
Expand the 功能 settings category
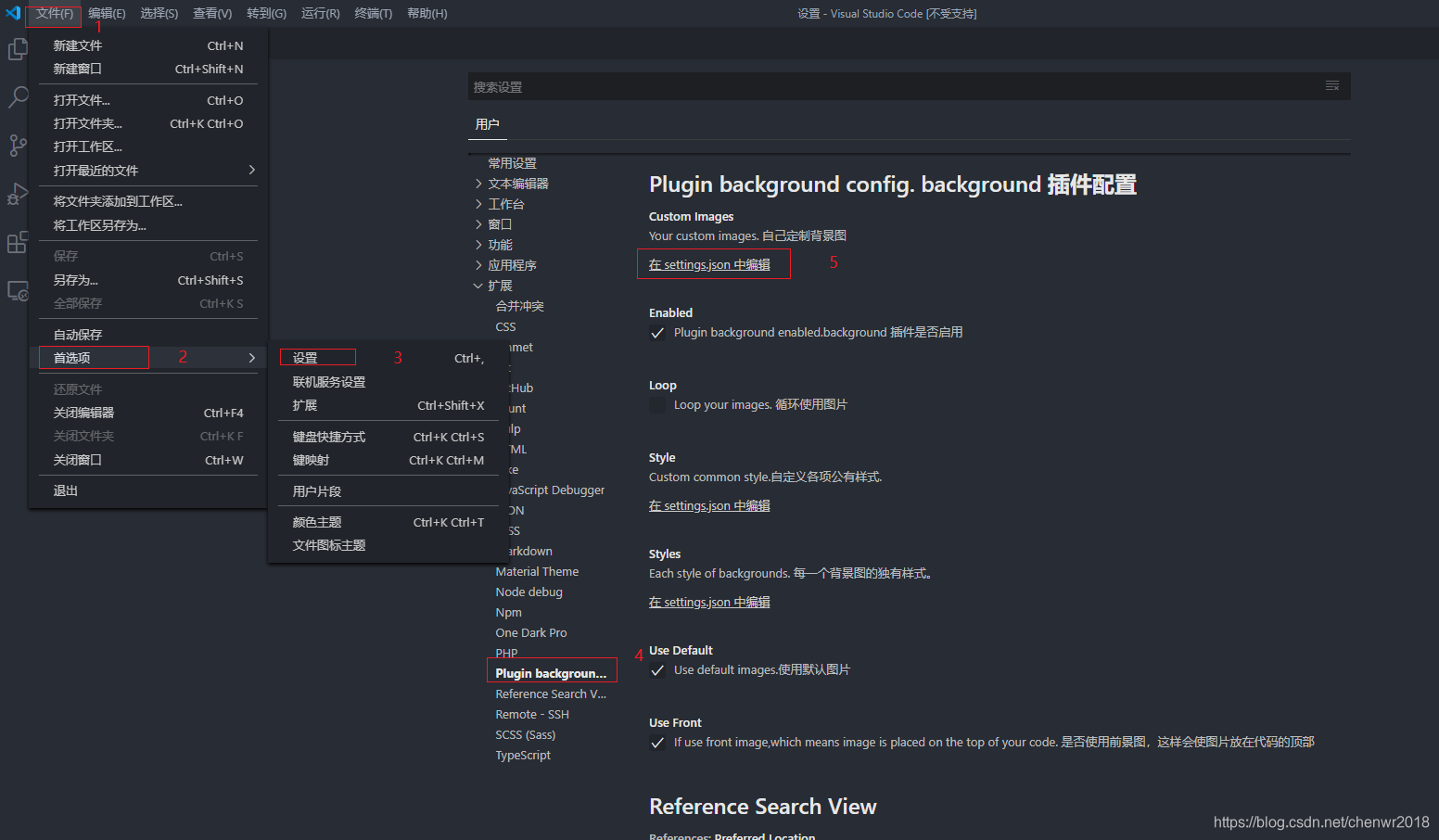478,245
